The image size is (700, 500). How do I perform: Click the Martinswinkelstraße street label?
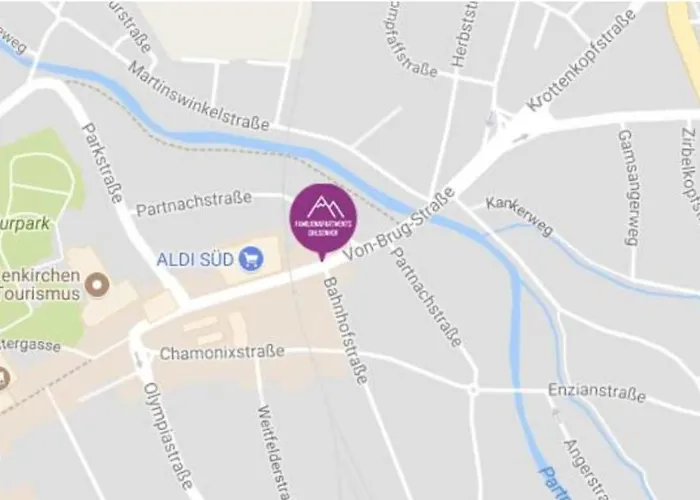pyautogui.click(x=199, y=96)
